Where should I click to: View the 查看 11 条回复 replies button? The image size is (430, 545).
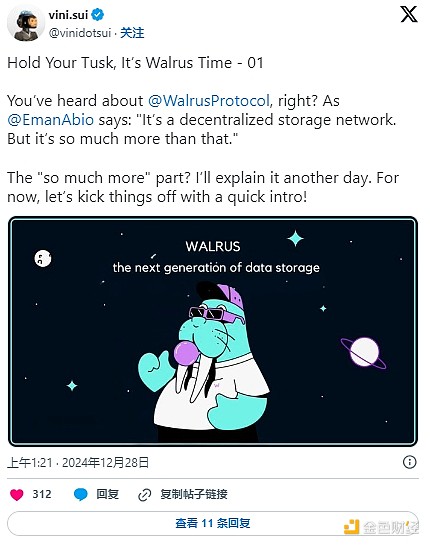tap(213, 523)
